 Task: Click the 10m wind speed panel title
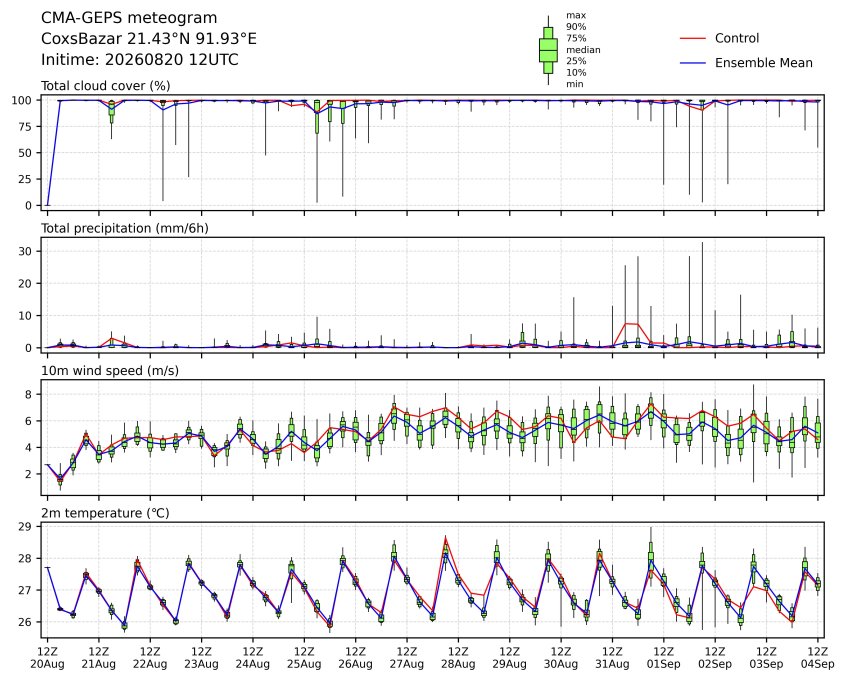[x=110, y=371]
